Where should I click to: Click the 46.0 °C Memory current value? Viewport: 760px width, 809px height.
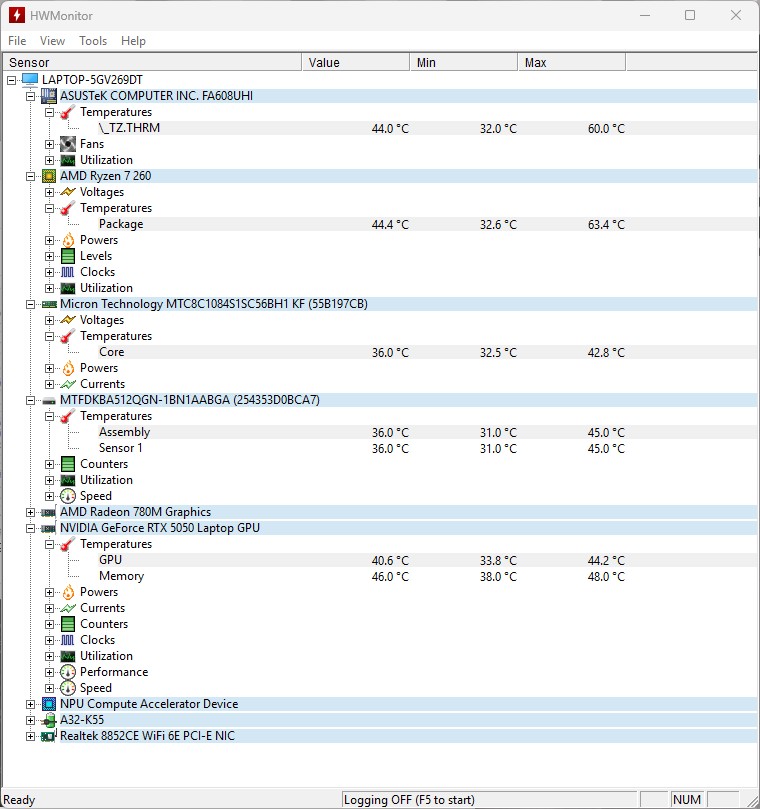tap(390, 576)
